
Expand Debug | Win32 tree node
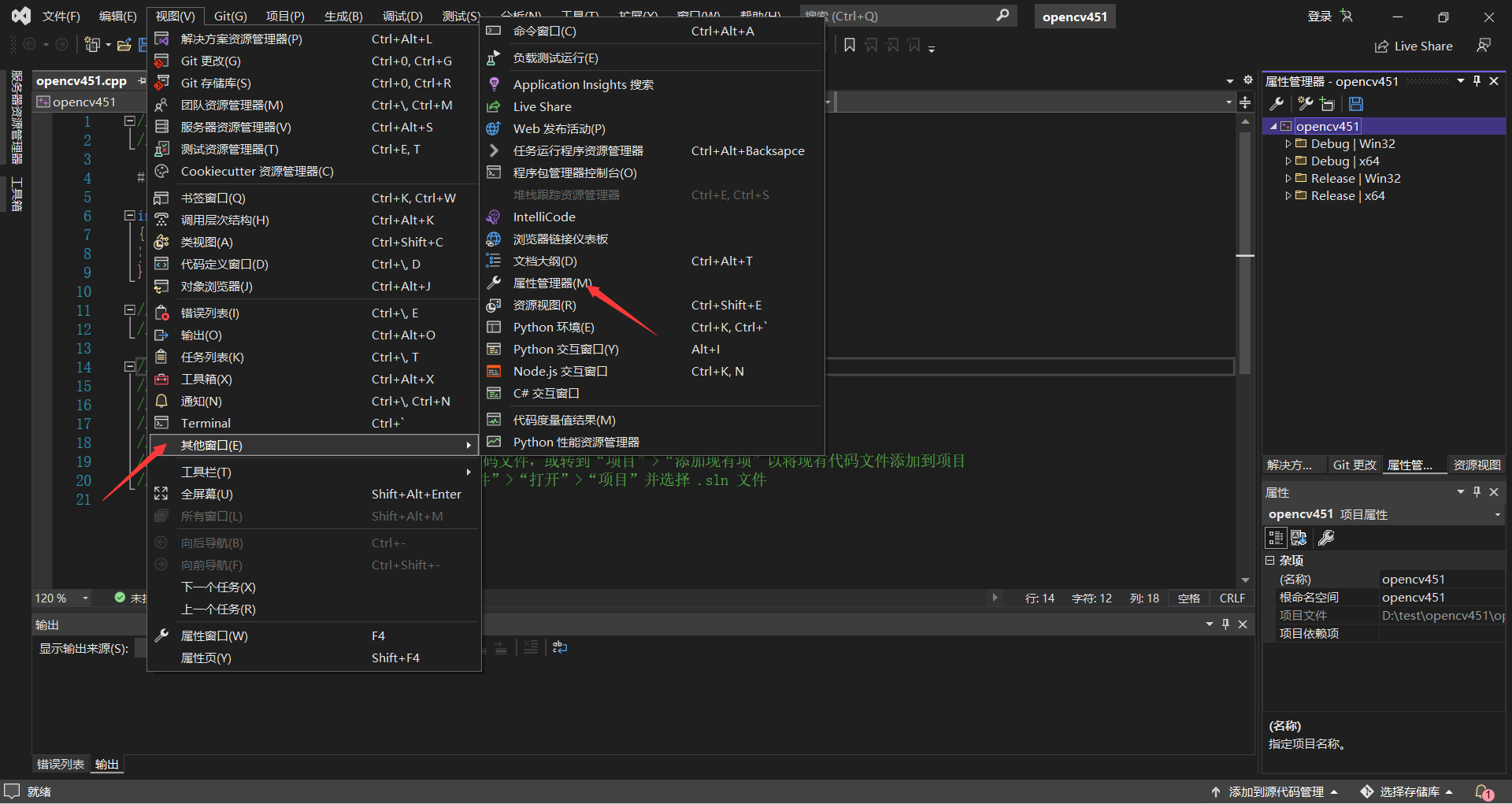point(1288,144)
